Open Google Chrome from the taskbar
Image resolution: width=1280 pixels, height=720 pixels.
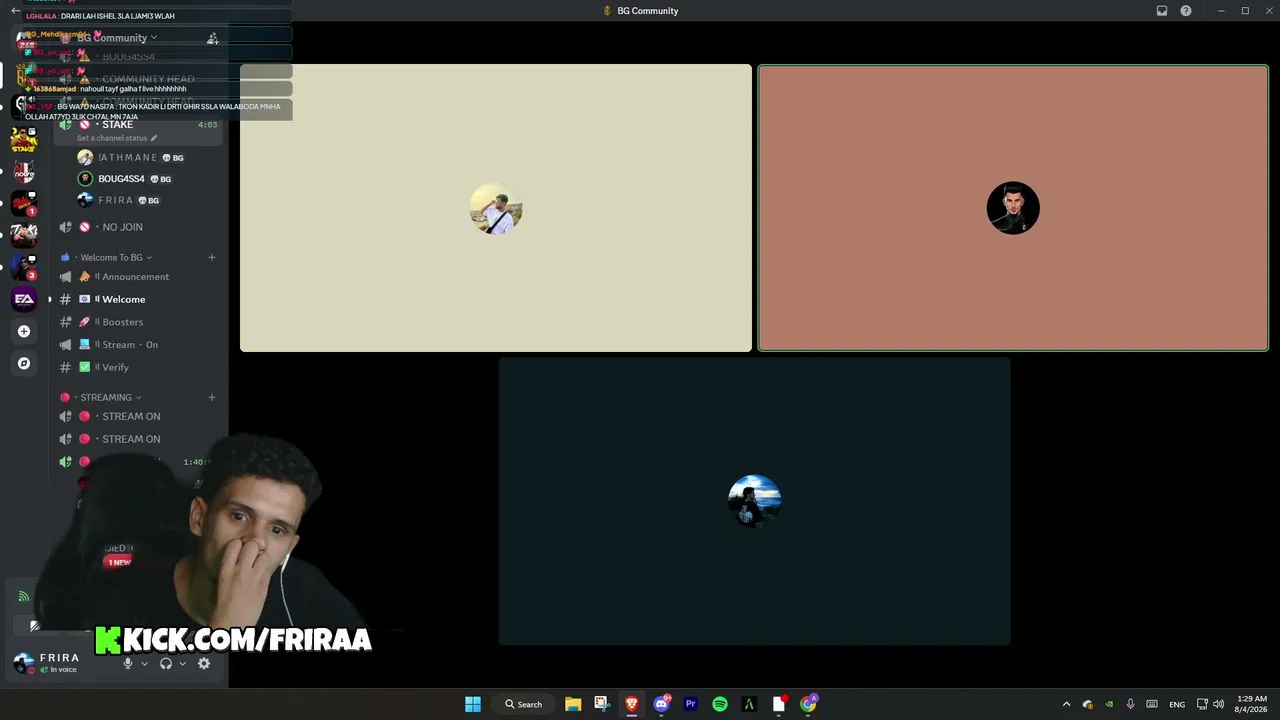[x=808, y=704]
